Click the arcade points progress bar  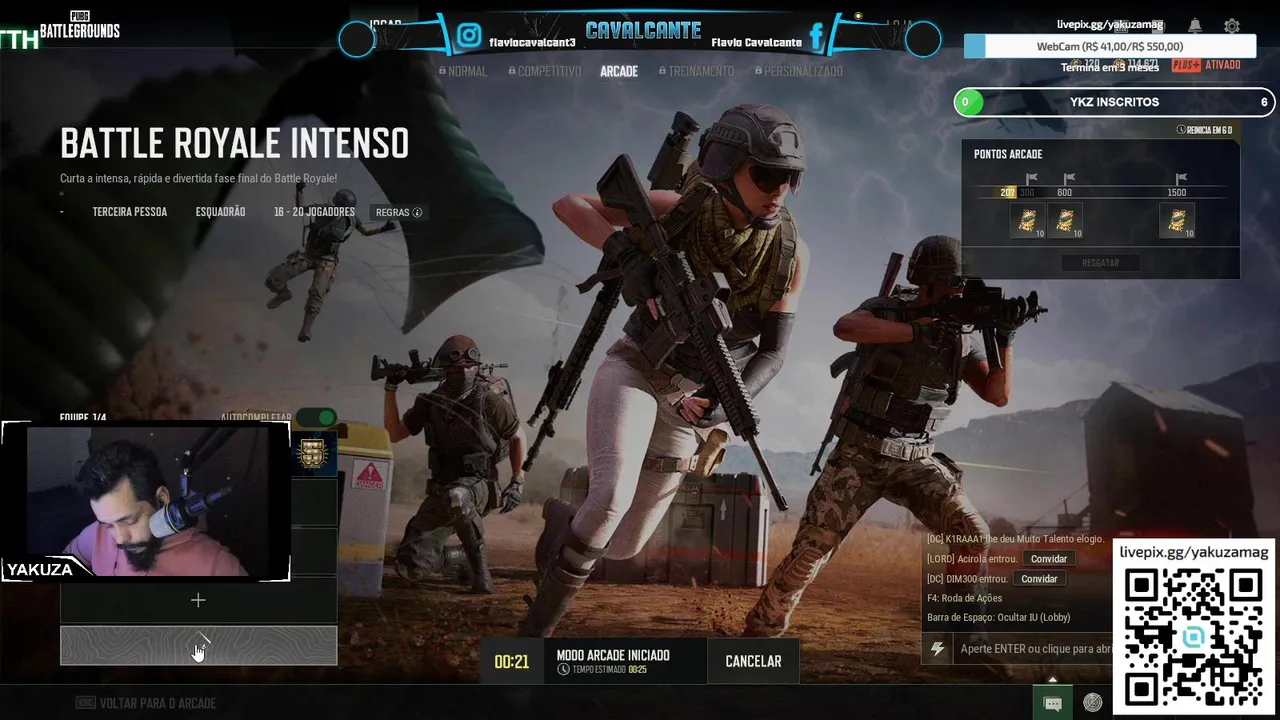tap(1100, 193)
